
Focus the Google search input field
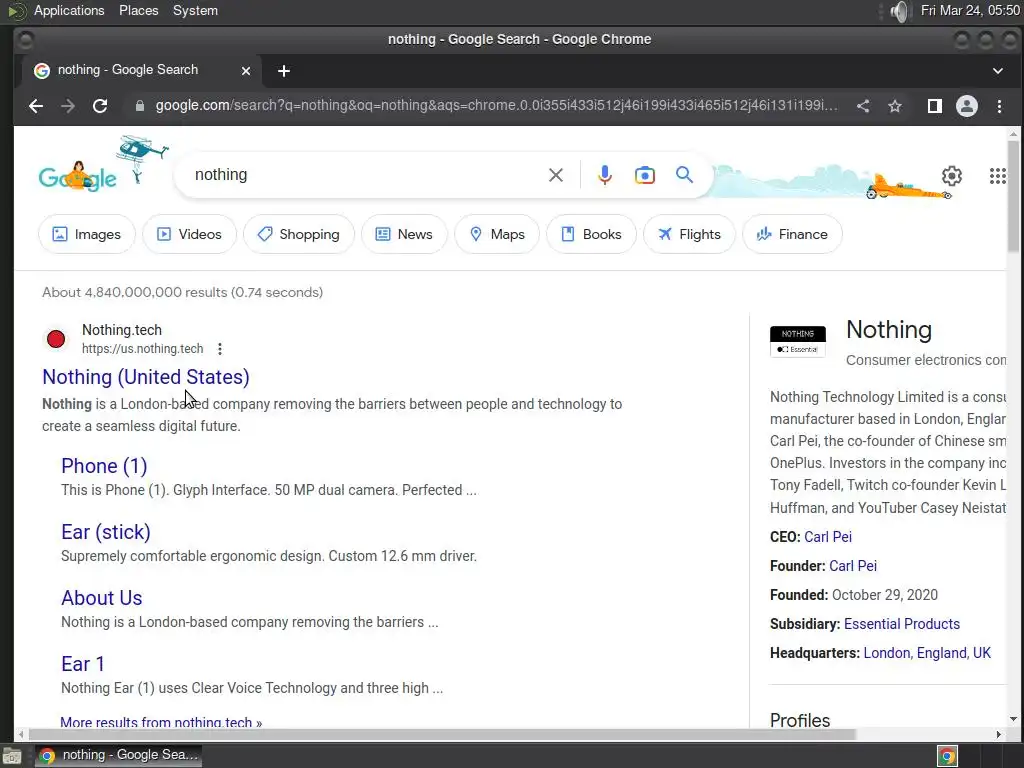point(366,175)
